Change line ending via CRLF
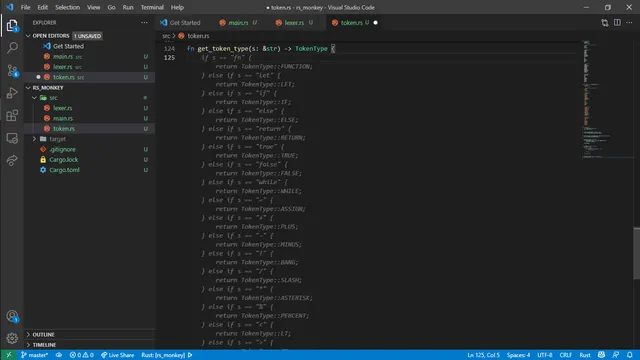Image resolution: width=640 pixels, height=360 pixels. coord(565,355)
